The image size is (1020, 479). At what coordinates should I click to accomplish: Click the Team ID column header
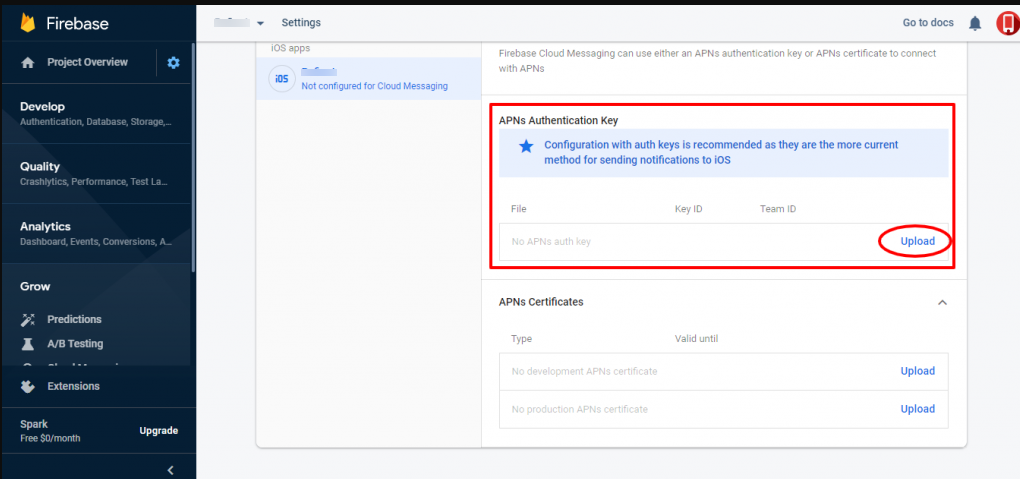click(x=777, y=209)
